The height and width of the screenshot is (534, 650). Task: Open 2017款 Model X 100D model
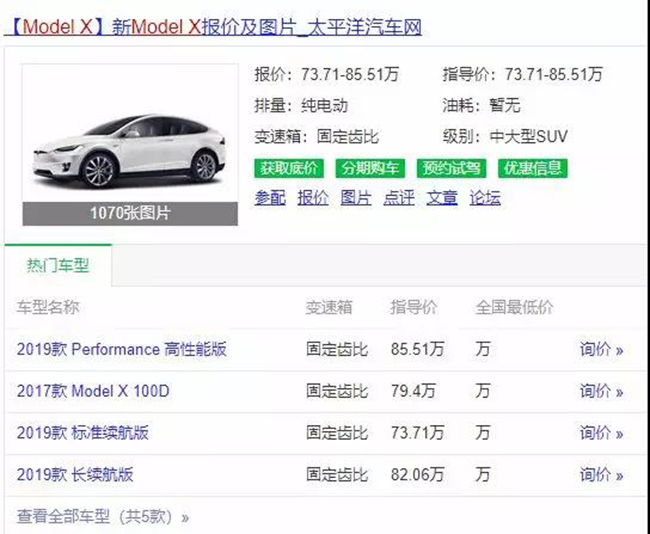(x=93, y=391)
